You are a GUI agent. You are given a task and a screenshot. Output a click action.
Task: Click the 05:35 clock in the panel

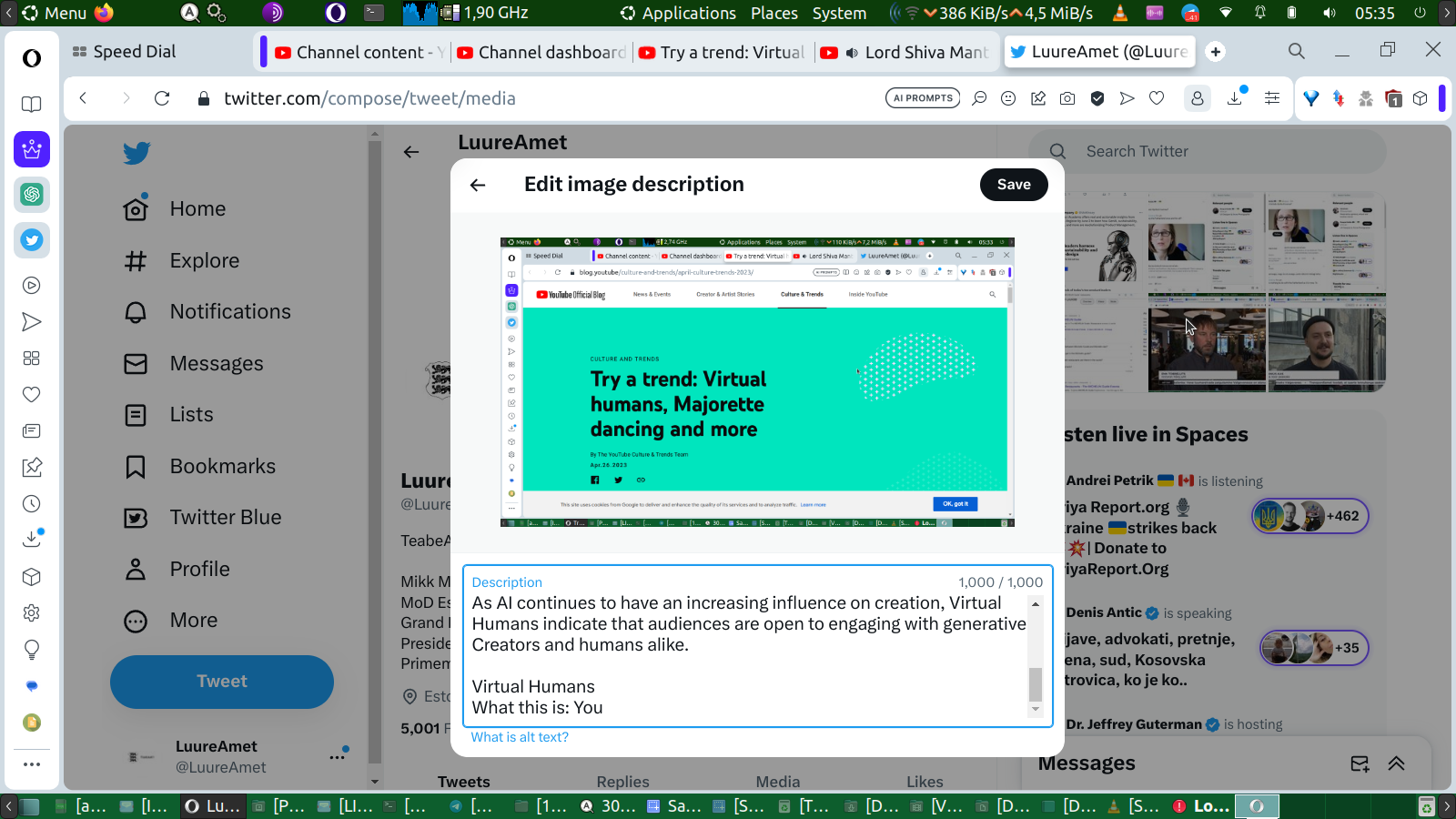[1374, 13]
